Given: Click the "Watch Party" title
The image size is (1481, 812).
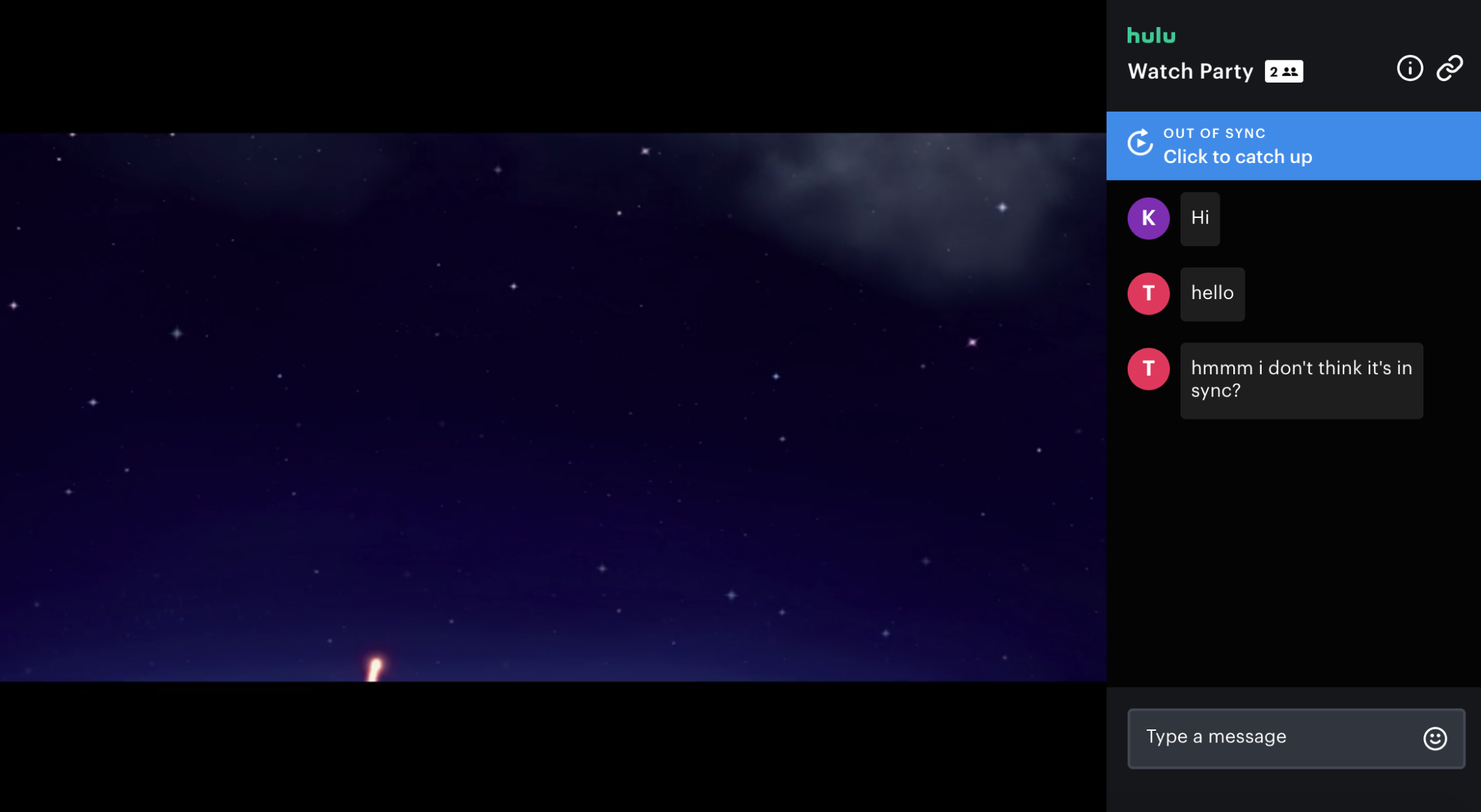Looking at the screenshot, I should click(x=1190, y=71).
